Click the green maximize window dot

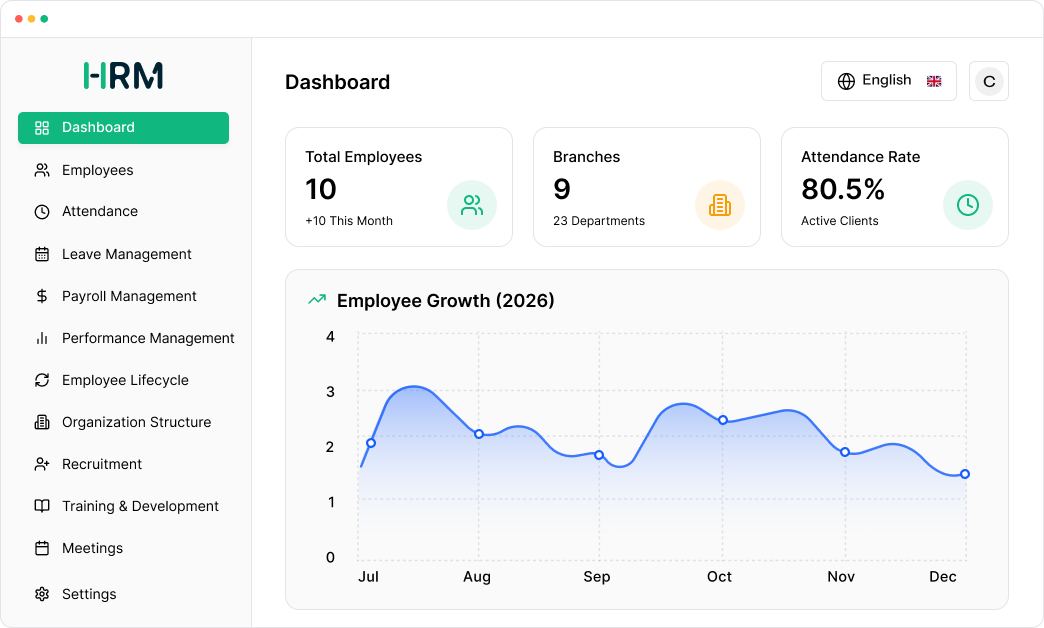pos(44,19)
